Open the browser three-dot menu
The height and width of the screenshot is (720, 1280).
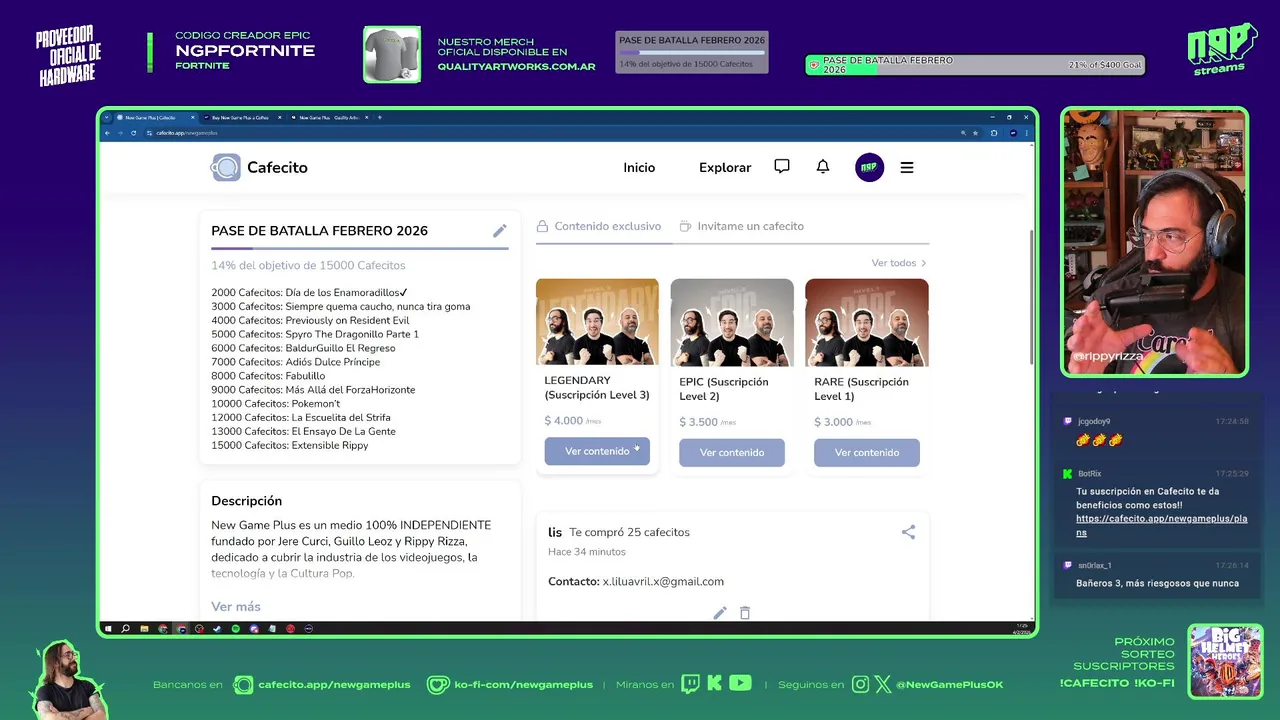point(1027,133)
